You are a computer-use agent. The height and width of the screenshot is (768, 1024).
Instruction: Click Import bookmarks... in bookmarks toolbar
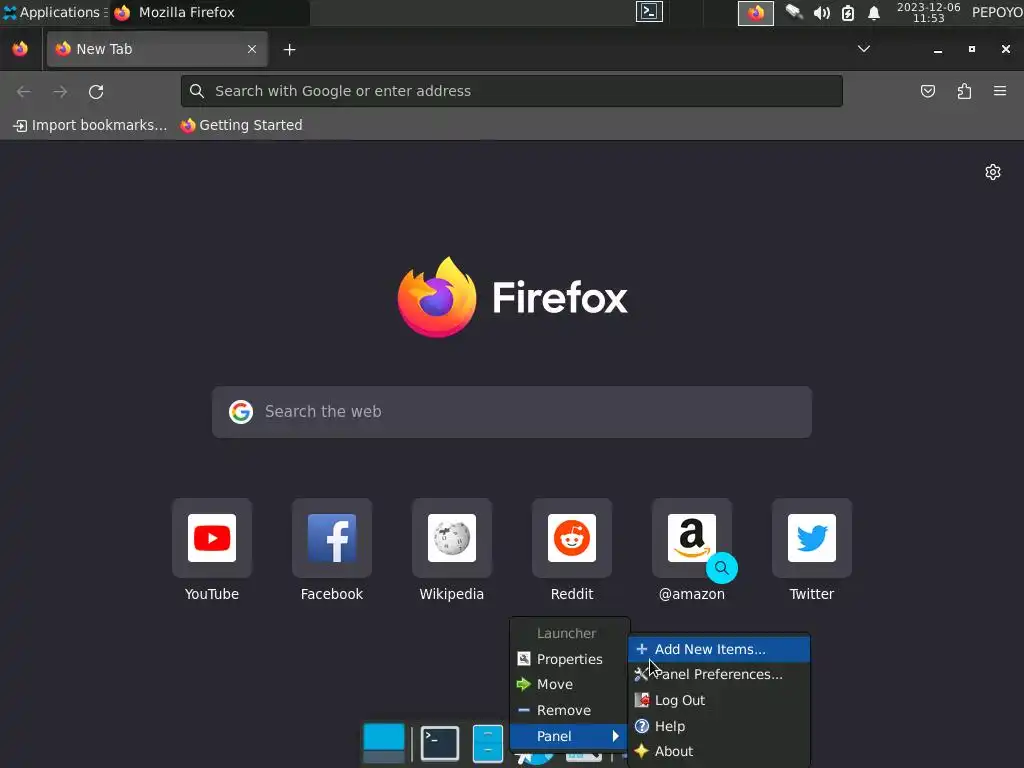pyautogui.click(x=90, y=125)
